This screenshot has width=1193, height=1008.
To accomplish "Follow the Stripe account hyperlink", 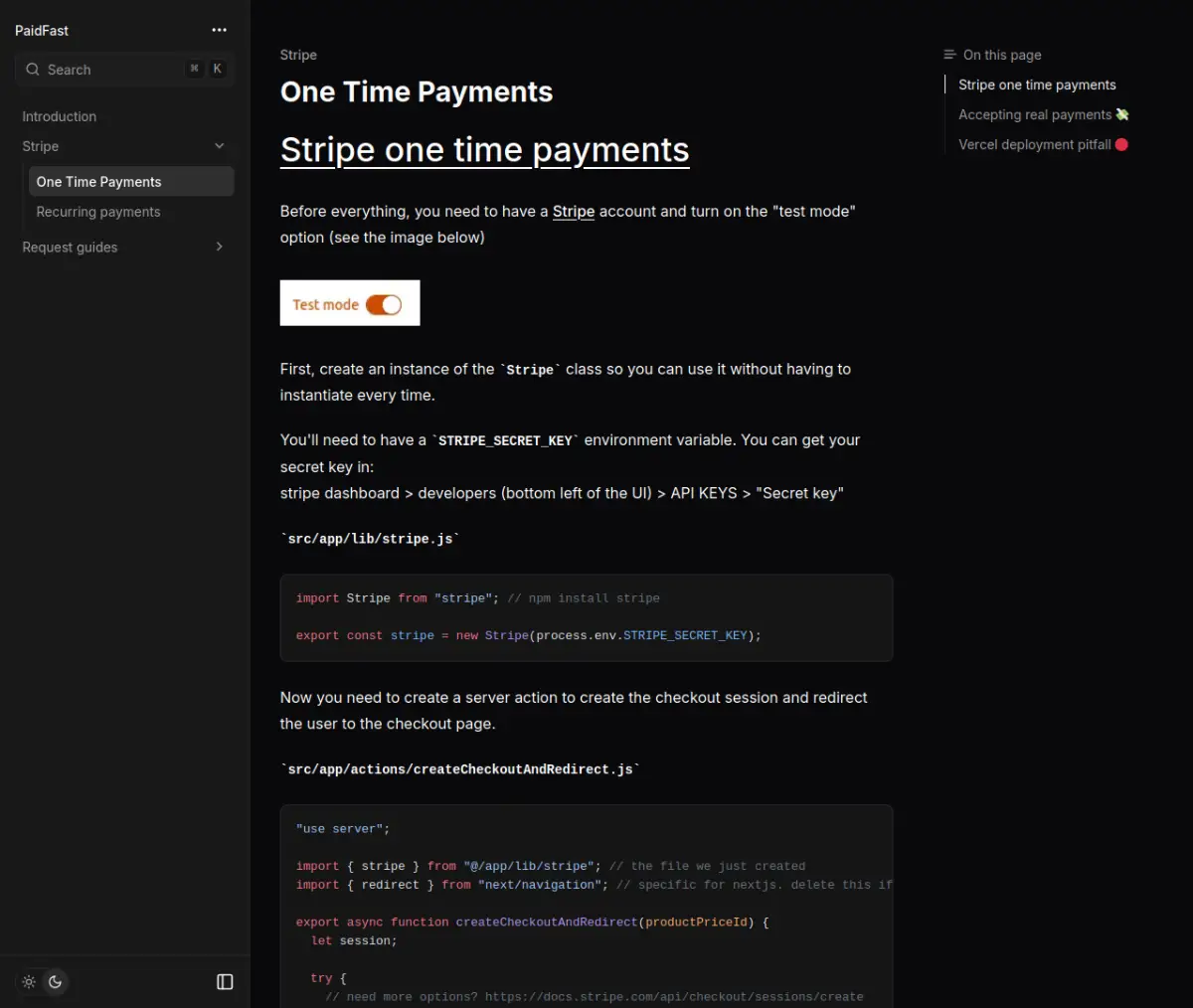I will tap(574, 211).
